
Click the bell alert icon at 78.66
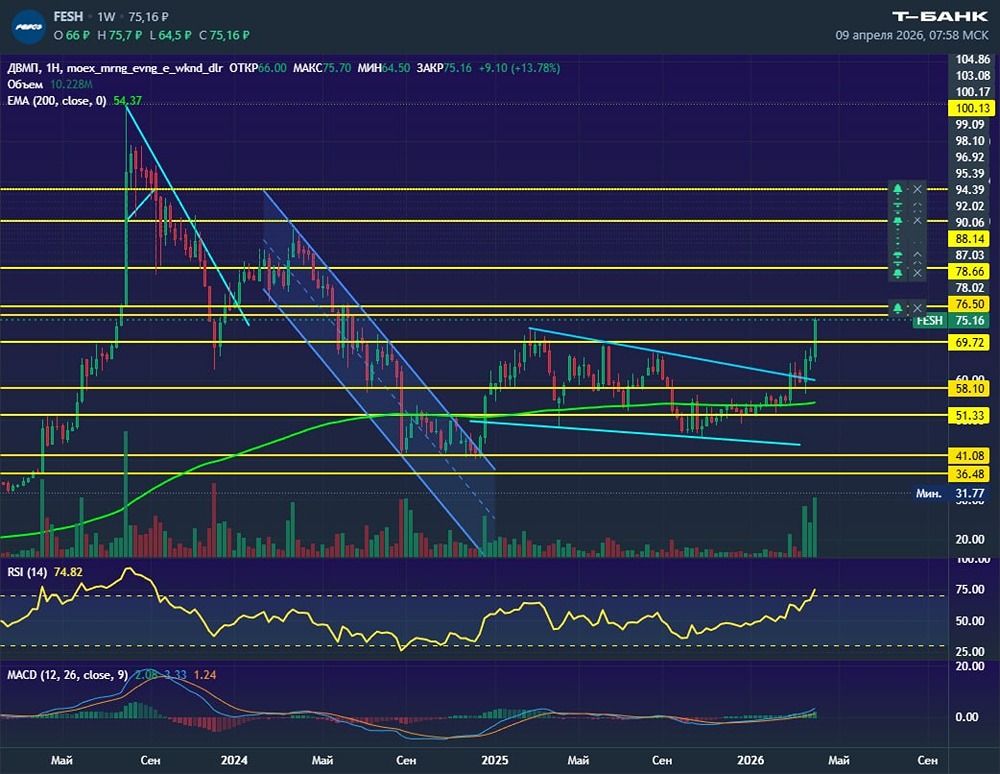click(898, 272)
